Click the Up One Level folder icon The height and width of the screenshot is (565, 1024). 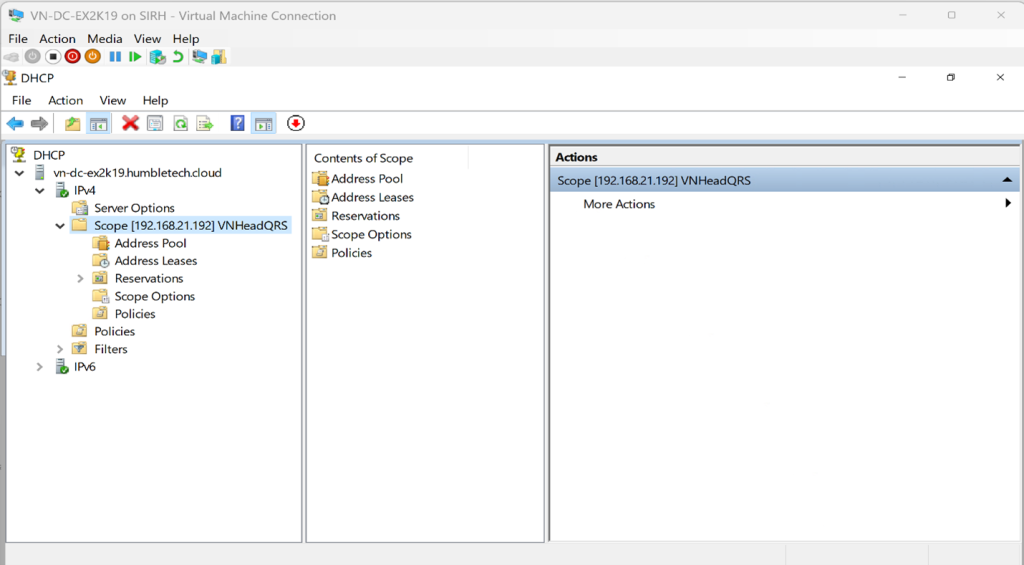tap(72, 123)
